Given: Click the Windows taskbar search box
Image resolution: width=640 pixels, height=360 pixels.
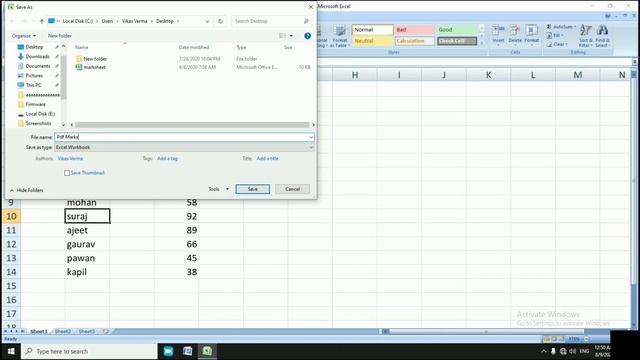Looking at the screenshot, I should pyautogui.click(x=89, y=351).
